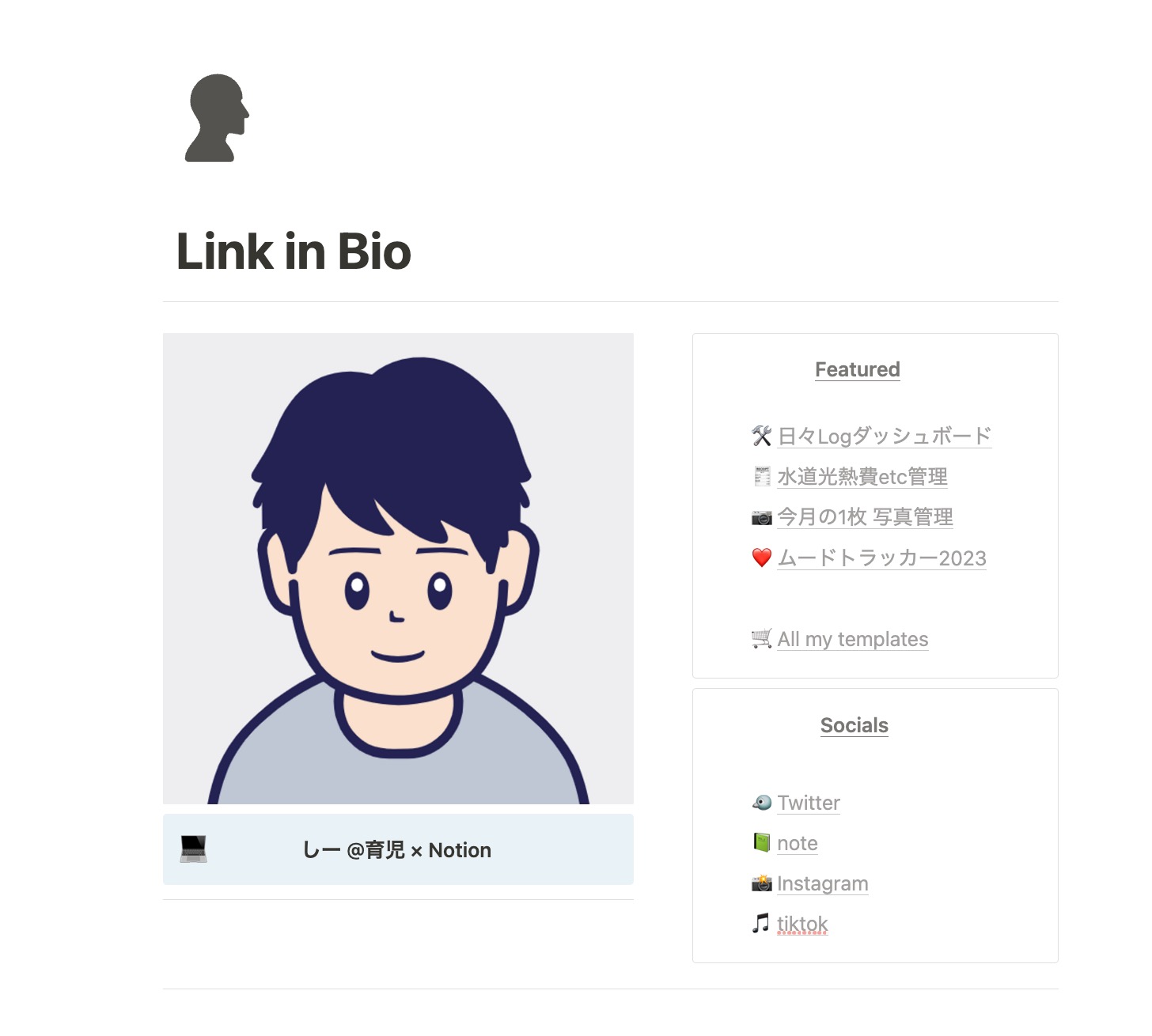The image size is (1152, 1036).
Task: Click the head silhouette page icon
Action: tap(218, 119)
